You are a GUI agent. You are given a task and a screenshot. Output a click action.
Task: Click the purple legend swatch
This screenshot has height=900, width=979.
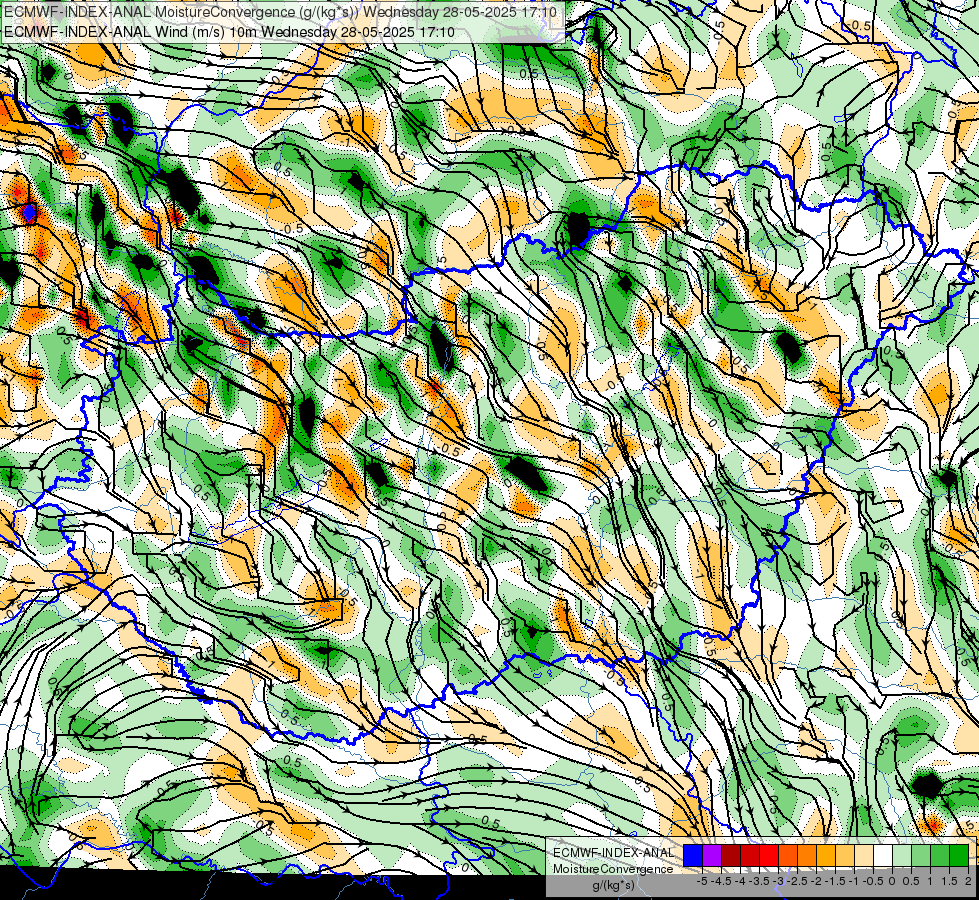pos(712,855)
